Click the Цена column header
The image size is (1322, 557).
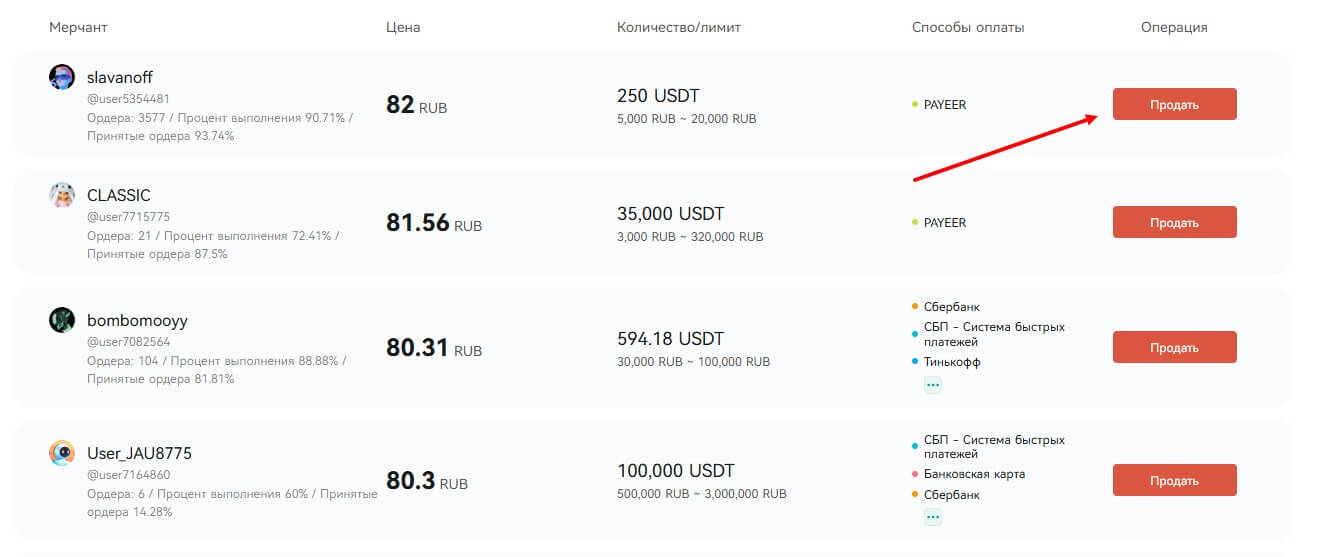pos(403,27)
